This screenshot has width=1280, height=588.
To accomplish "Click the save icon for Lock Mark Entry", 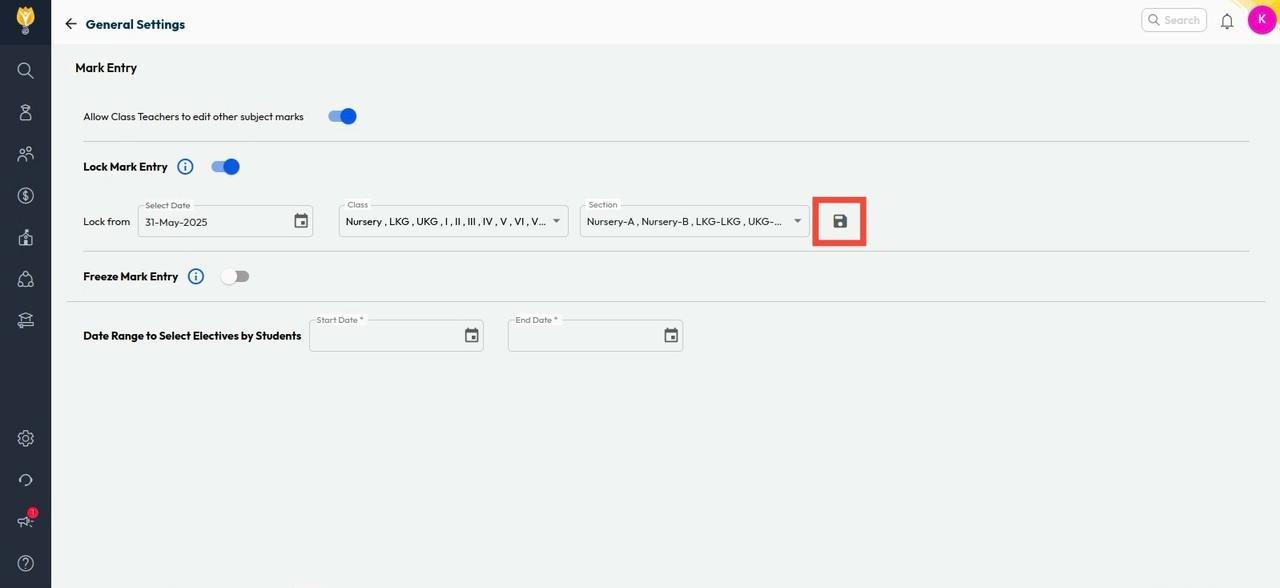I will click(840, 221).
